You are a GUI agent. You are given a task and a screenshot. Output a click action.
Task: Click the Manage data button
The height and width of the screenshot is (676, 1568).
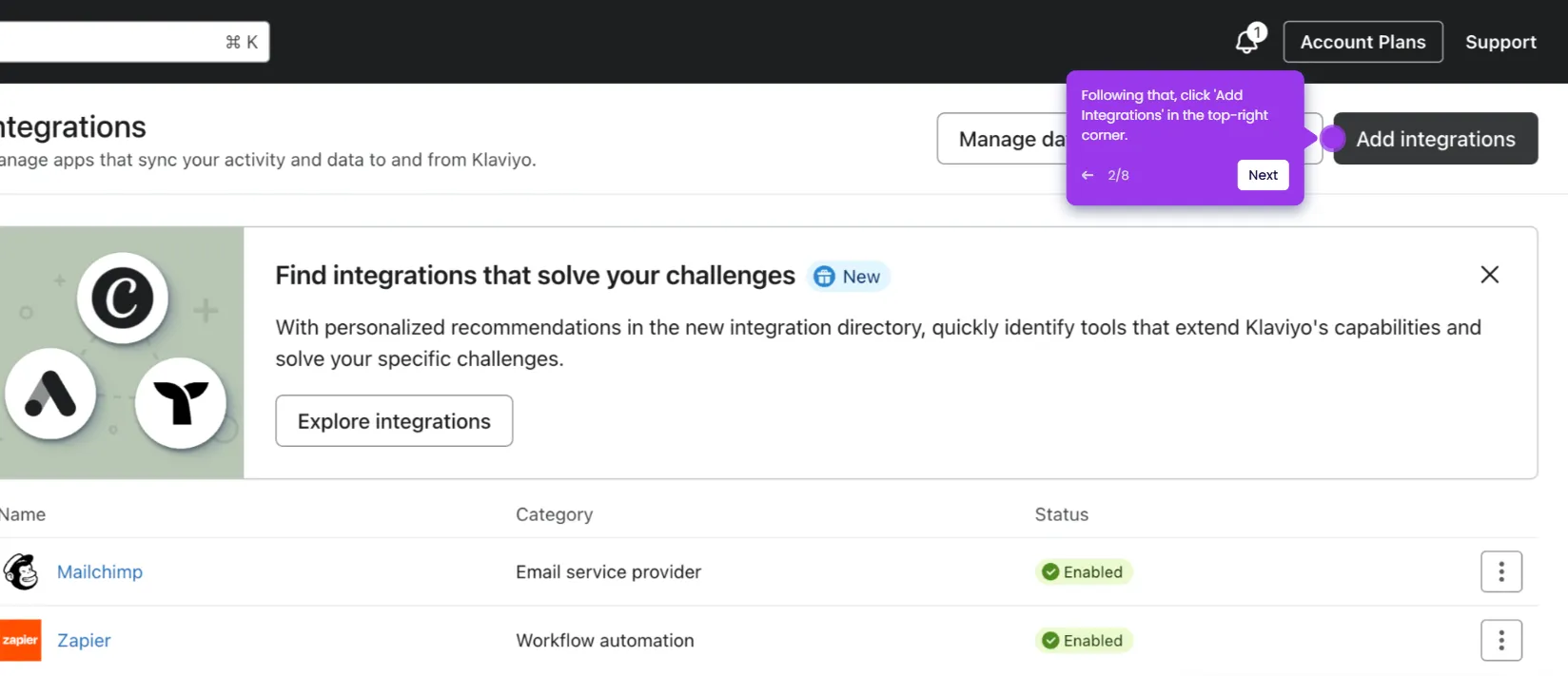point(1004,139)
